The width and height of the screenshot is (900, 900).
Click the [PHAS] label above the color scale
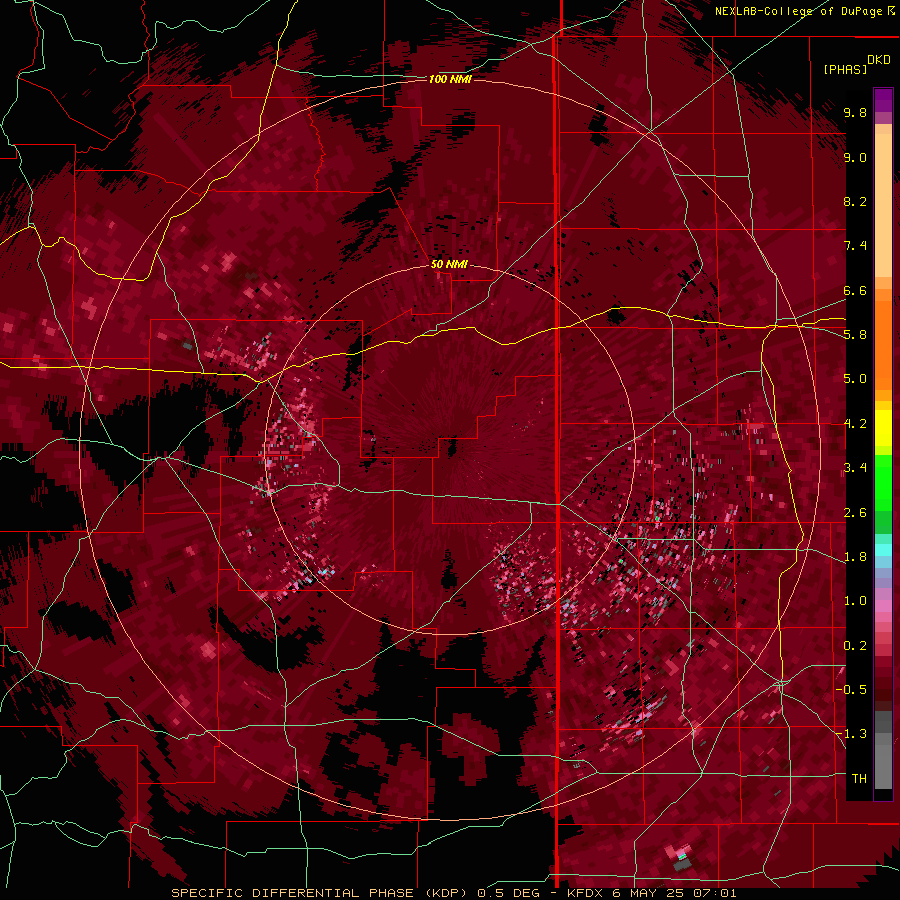[x=845, y=69]
